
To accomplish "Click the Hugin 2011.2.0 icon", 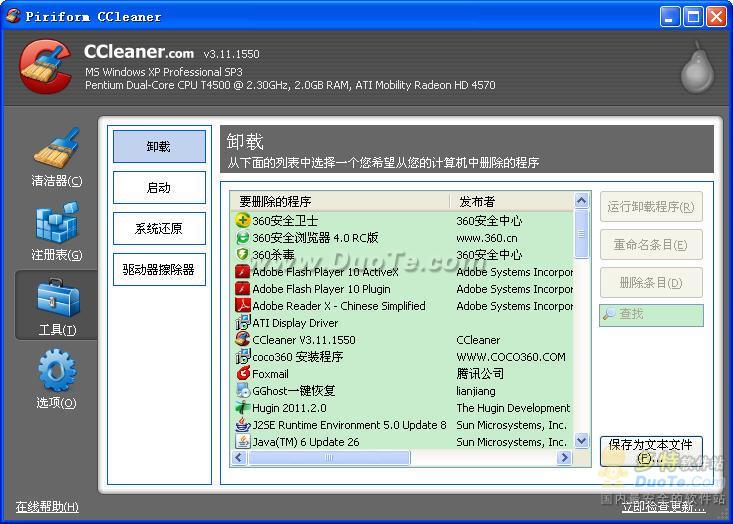I will [x=242, y=408].
